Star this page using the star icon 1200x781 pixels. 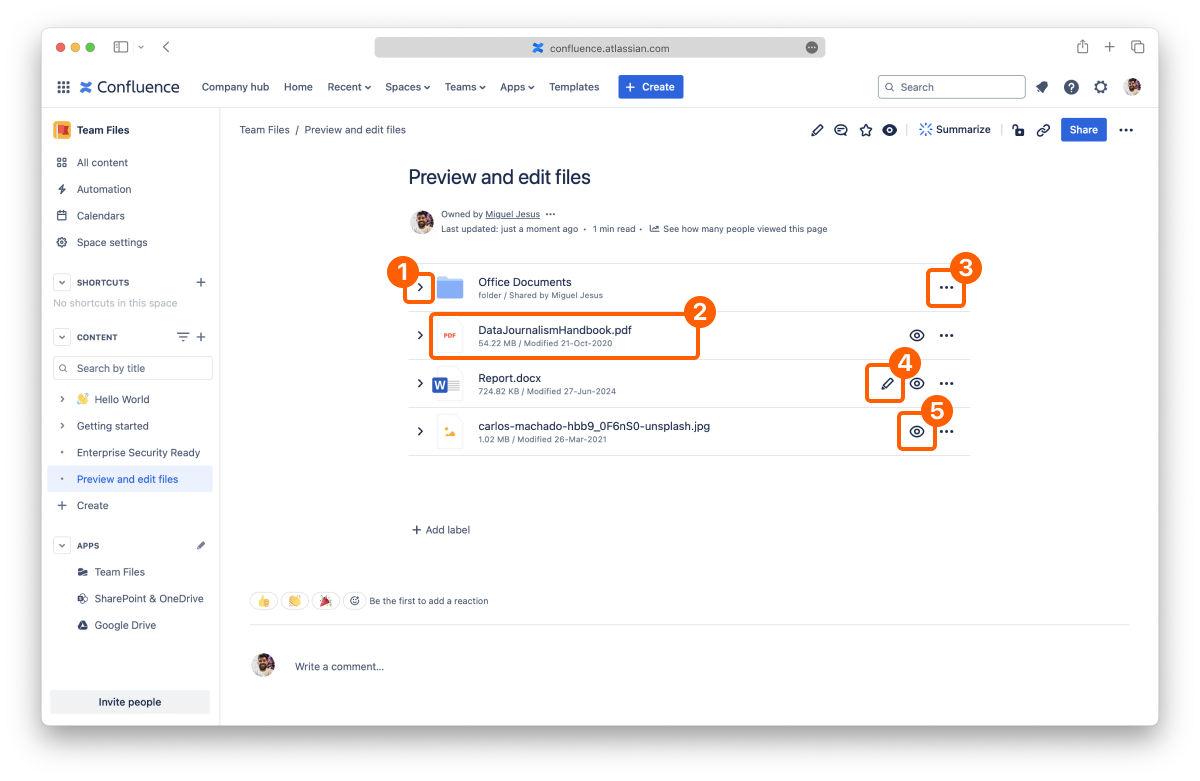(x=866, y=130)
